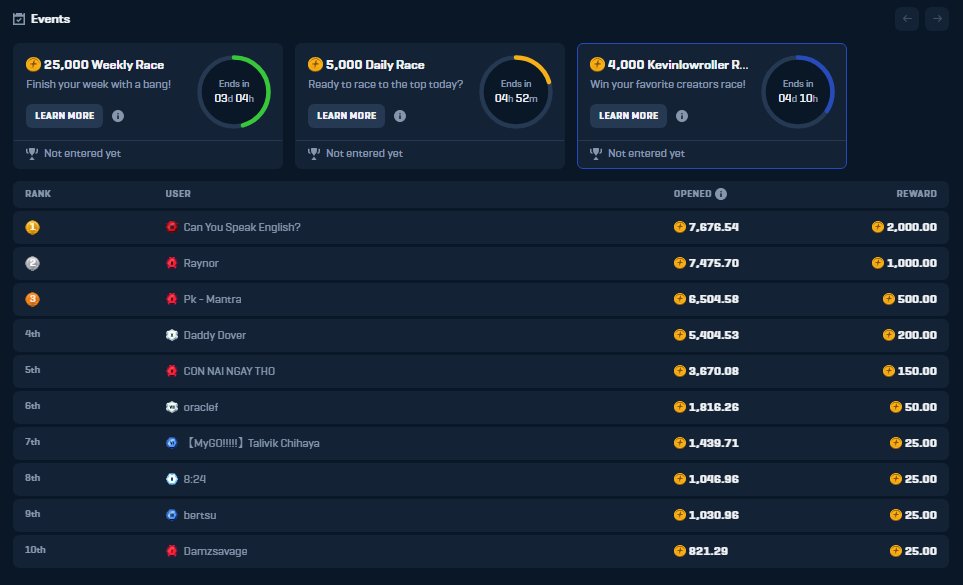Click avatar badge next to oraclef
This screenshot has width=963, height=585.
click(x=172, y=407)
